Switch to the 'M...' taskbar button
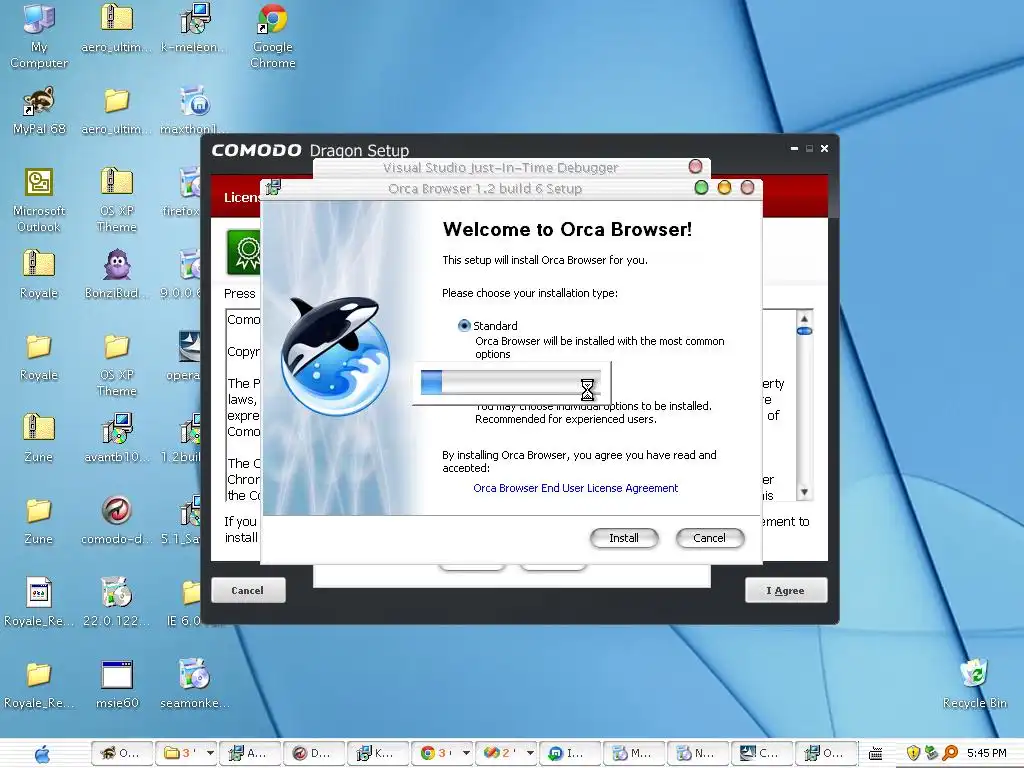This screenshot has width=1024, height=768. point(633,753)
